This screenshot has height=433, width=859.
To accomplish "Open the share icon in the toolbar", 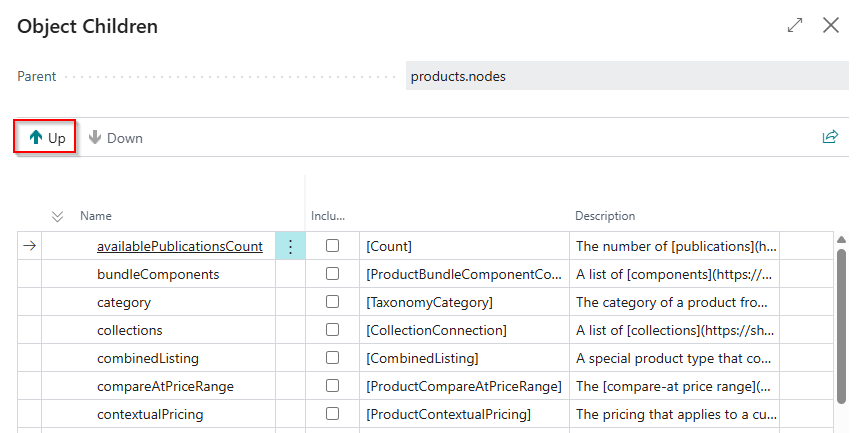I will (830, 136).
